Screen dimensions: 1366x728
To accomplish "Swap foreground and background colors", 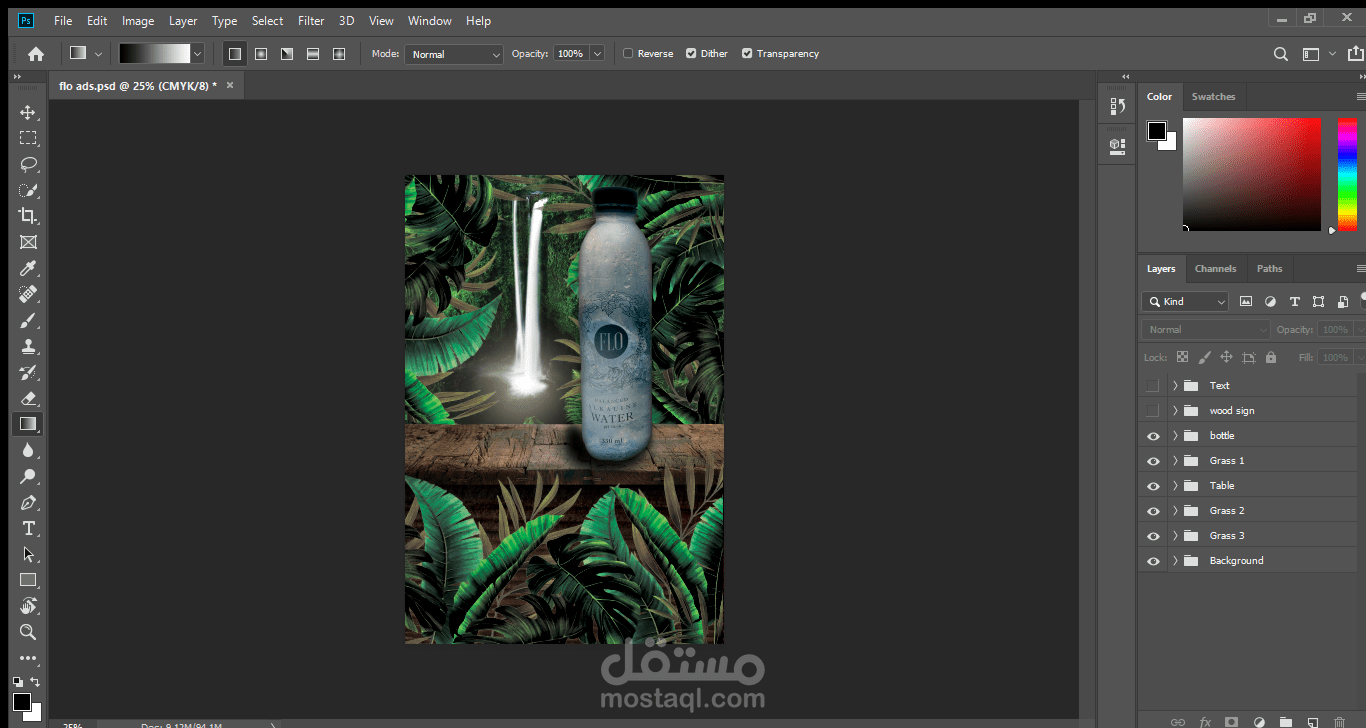I will point(36,682).
